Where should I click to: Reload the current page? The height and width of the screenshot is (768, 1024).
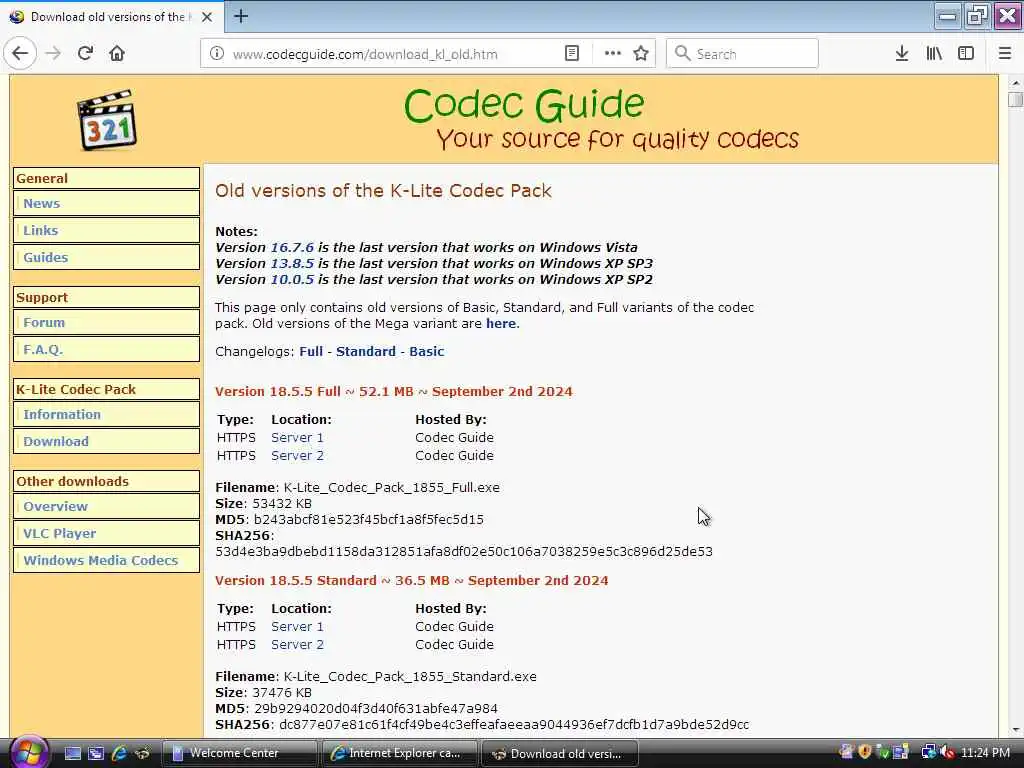tap(85, 54)
